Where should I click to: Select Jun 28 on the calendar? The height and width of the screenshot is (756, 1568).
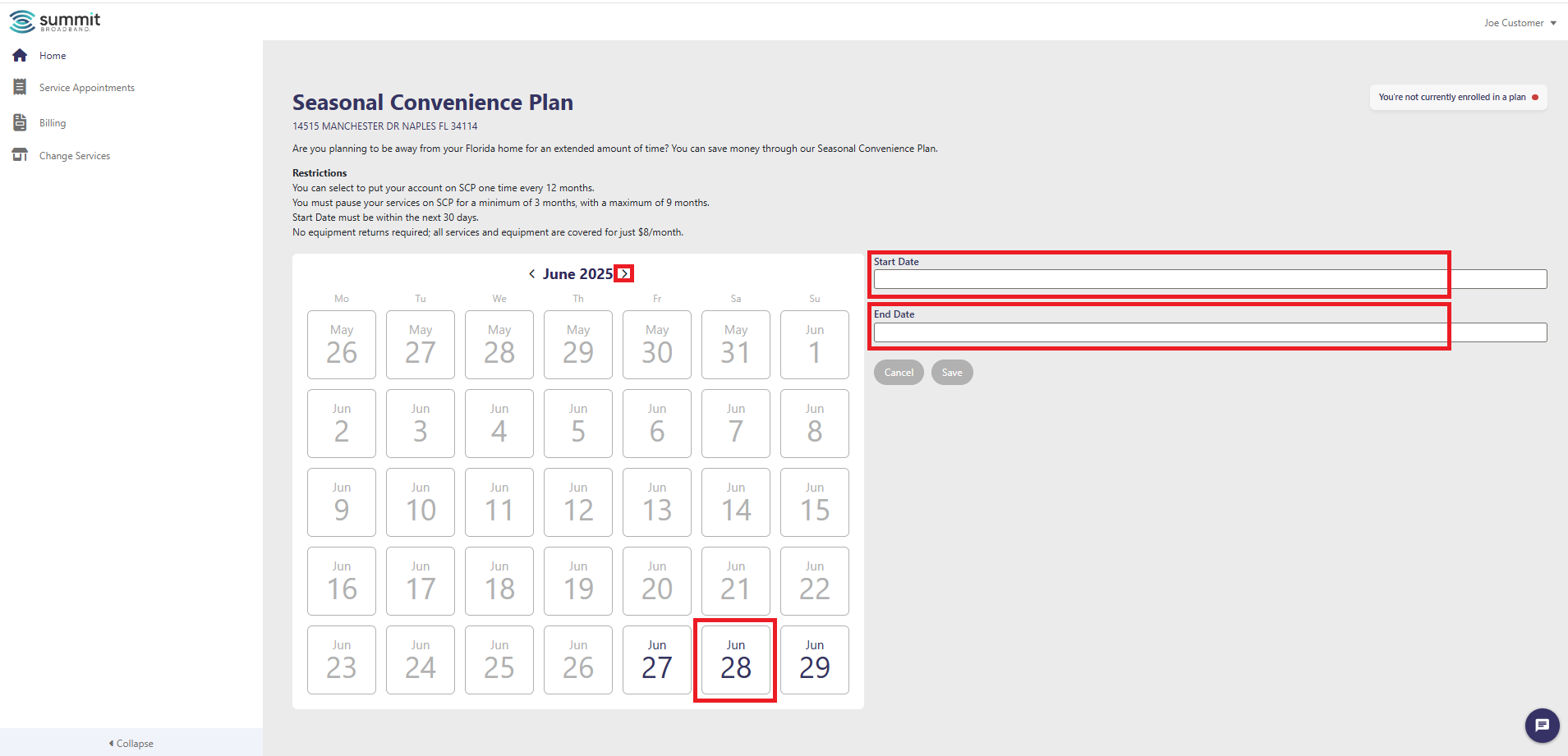(736, 660)
